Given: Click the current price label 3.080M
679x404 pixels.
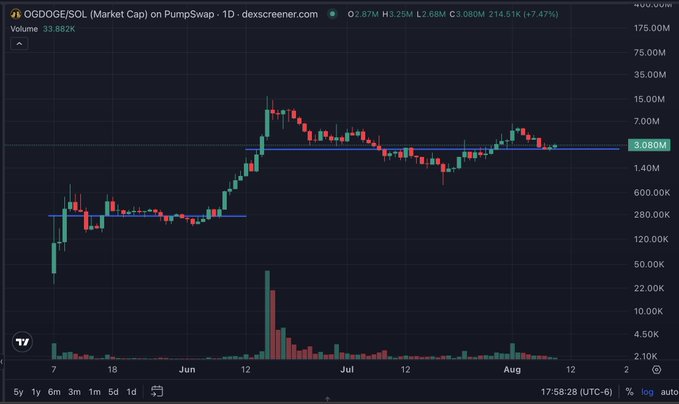Looking at the screenshot, I should (649, 145).
